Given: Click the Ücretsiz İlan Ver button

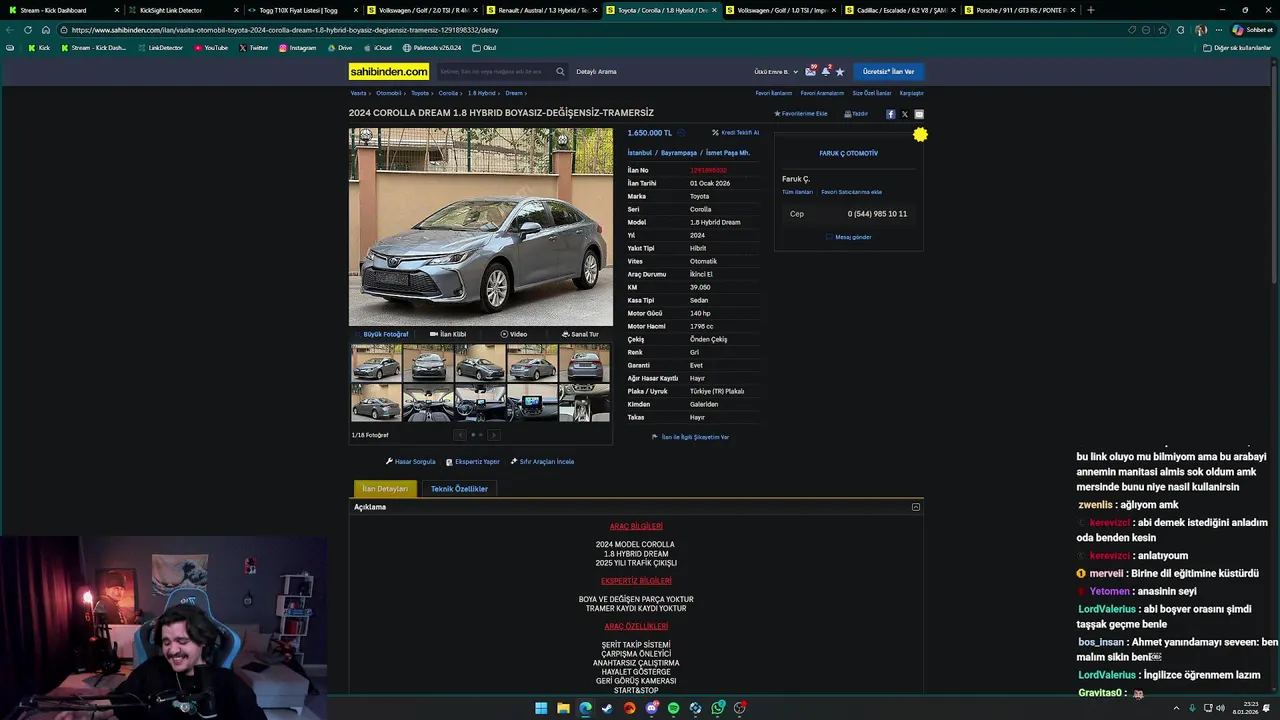Looking at the screenshot, I should (888, 72).
